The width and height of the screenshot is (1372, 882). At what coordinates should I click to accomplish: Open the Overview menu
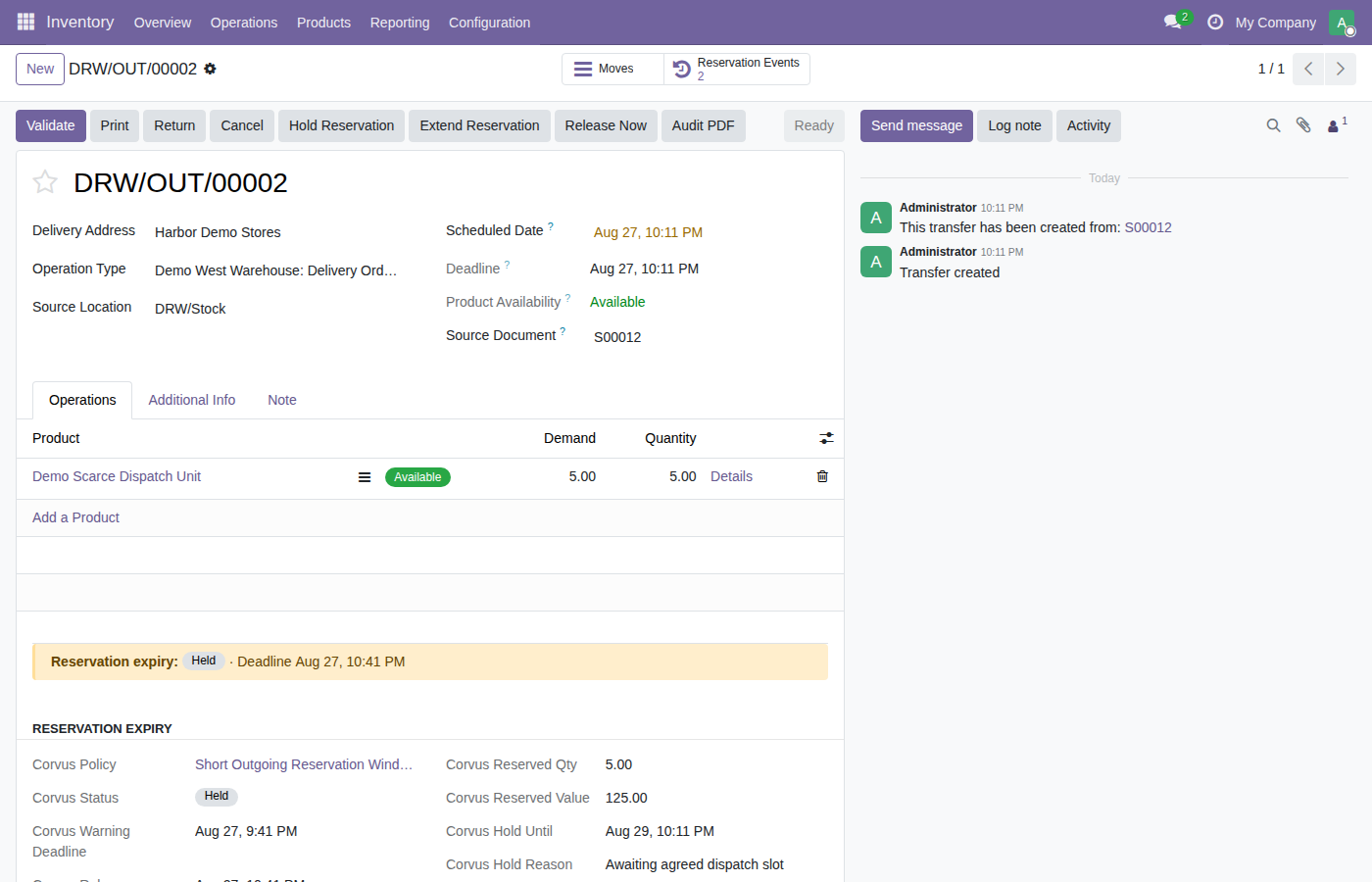pyautogui.click(x=163, y=23)
